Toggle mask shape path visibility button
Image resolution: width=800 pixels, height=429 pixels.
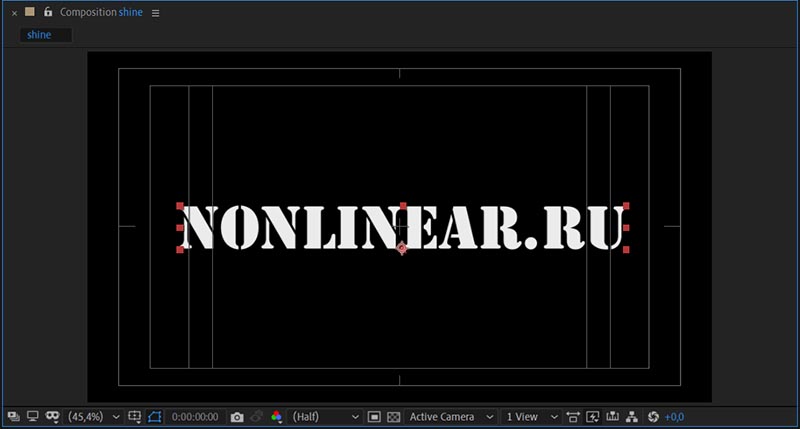(155, 417)
